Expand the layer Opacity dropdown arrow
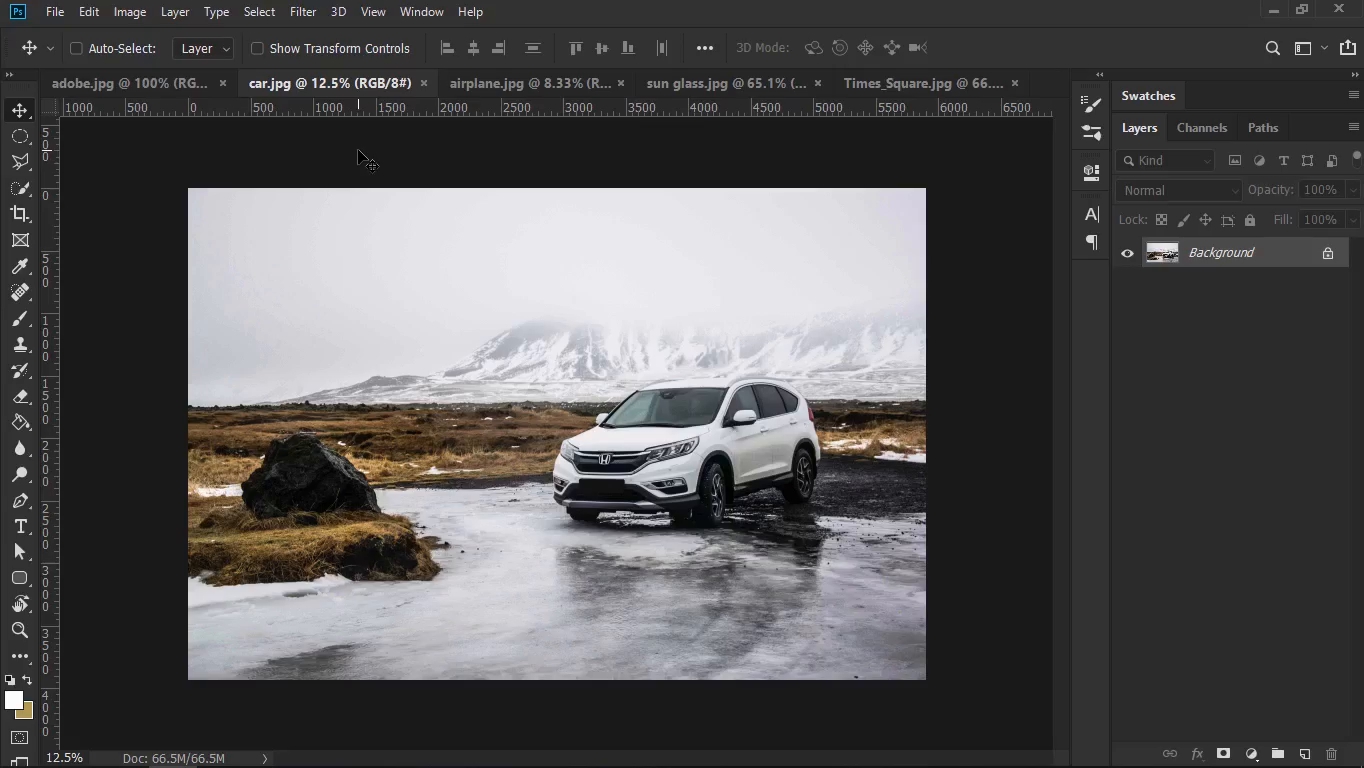 coord(1353,190)
